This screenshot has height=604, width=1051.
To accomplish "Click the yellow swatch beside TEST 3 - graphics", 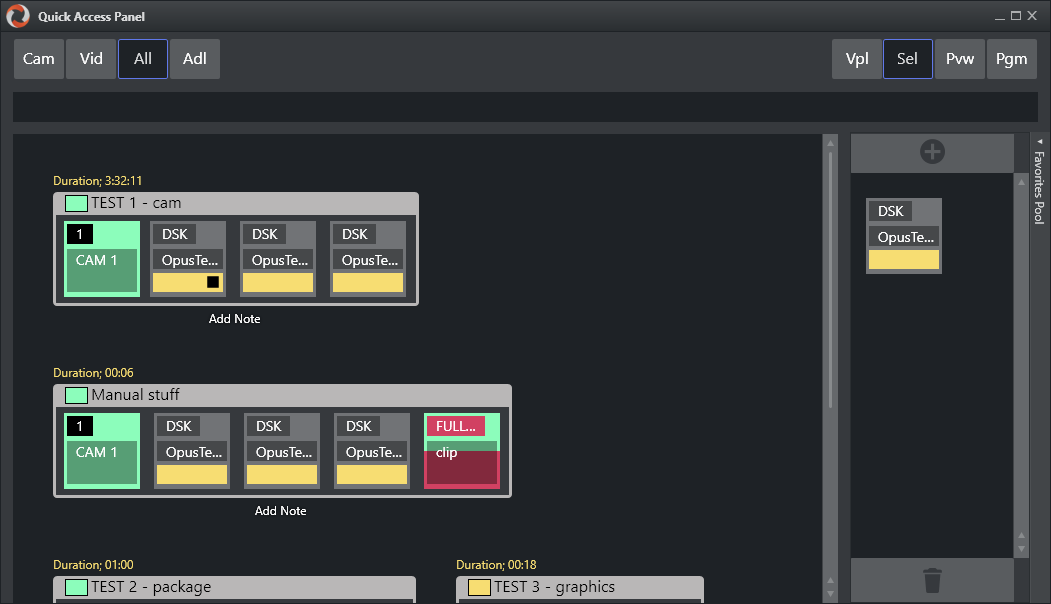I will pyautogui.click(x=479, y=587).
